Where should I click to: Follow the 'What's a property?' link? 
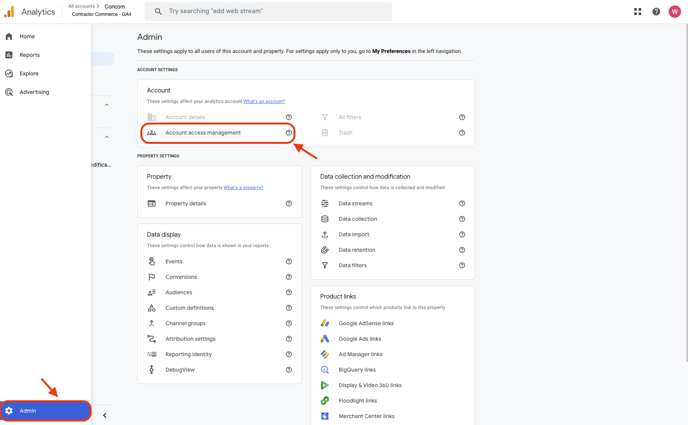click(x=244, y=188)
